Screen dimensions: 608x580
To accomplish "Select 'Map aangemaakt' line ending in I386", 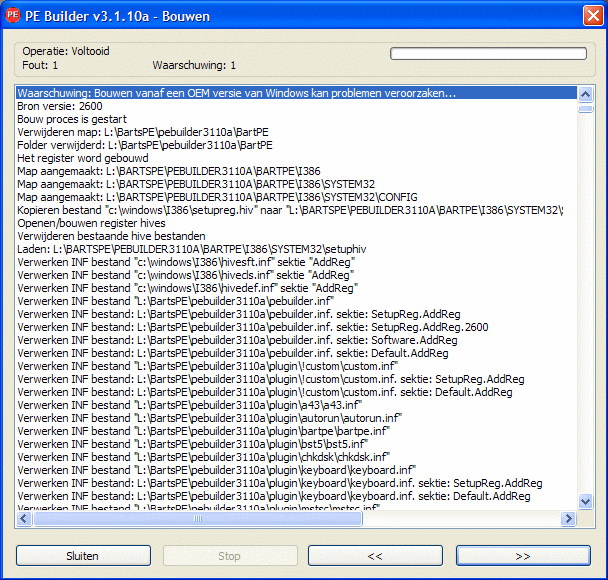I will [x=297, y=171].
